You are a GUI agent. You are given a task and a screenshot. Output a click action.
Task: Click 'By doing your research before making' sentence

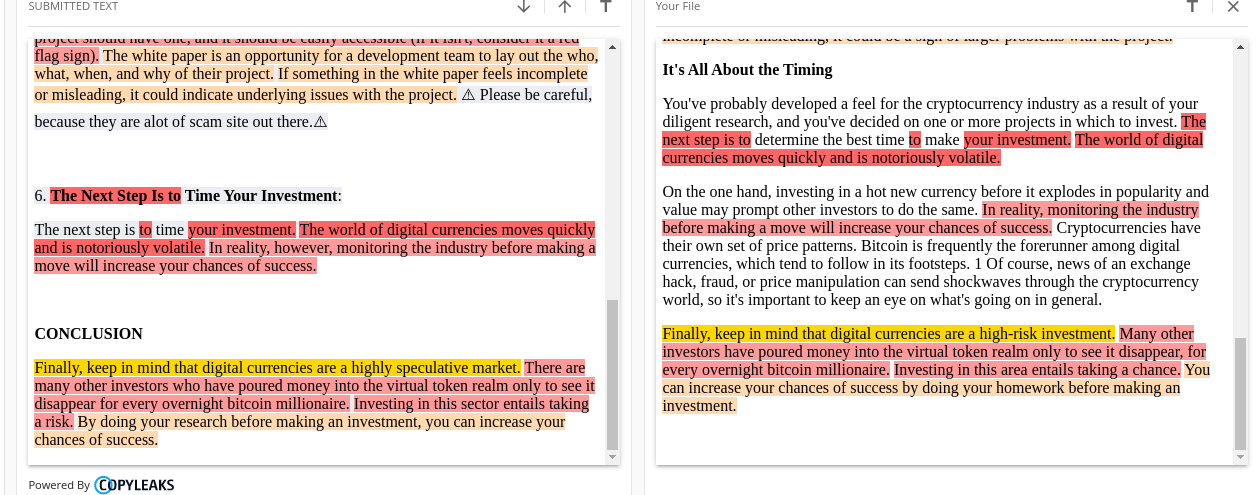(x=300, y=431)
